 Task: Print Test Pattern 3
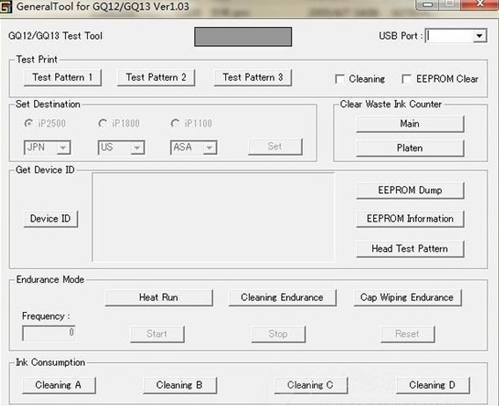(253, 77)
